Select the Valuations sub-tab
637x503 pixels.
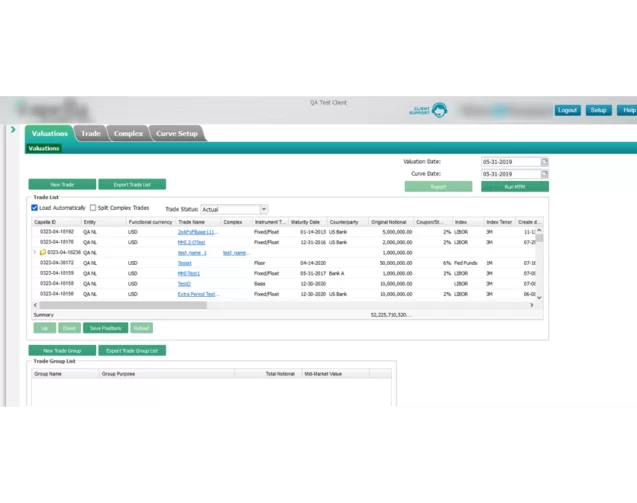pos(44,148)
